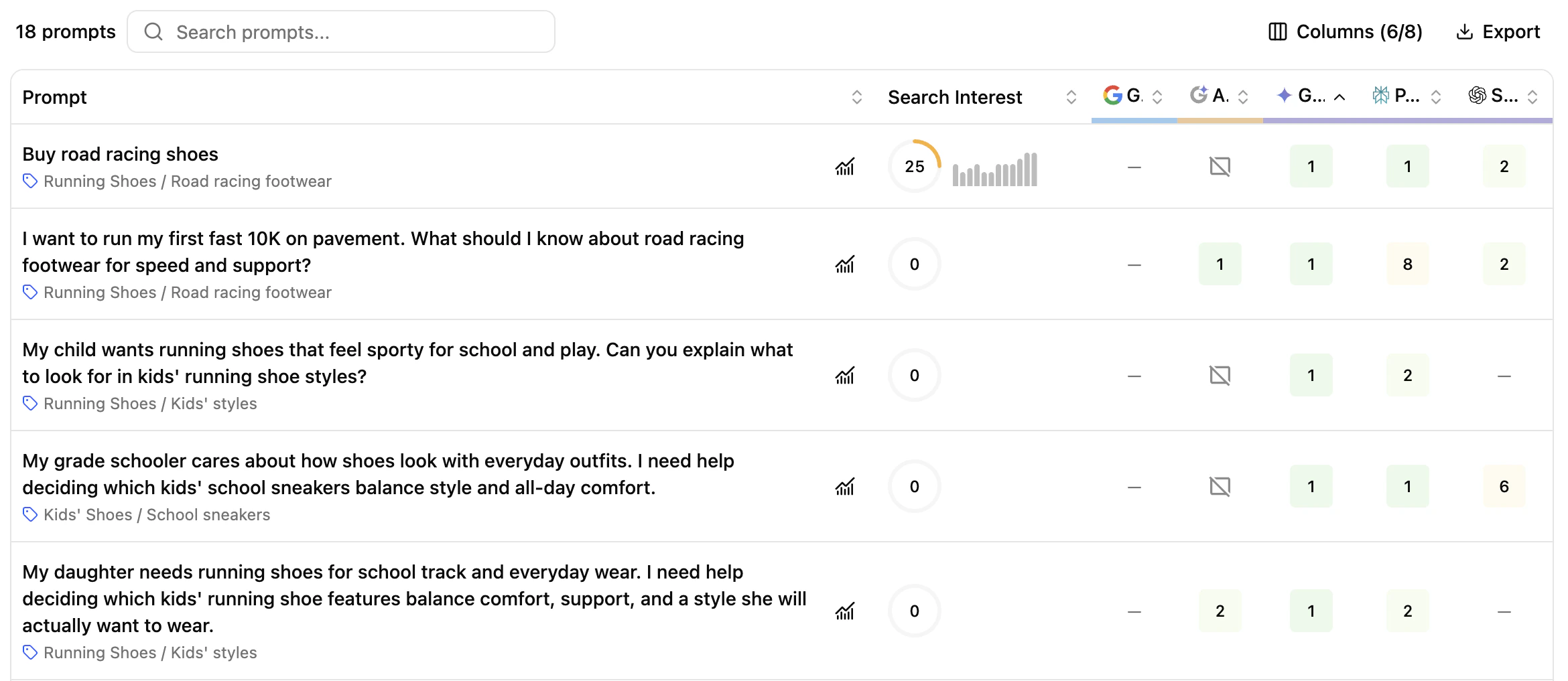Open the Columns (6/8) selector
The height and width of the screenshot is (681, 1568).
(x=1346, y=31)
